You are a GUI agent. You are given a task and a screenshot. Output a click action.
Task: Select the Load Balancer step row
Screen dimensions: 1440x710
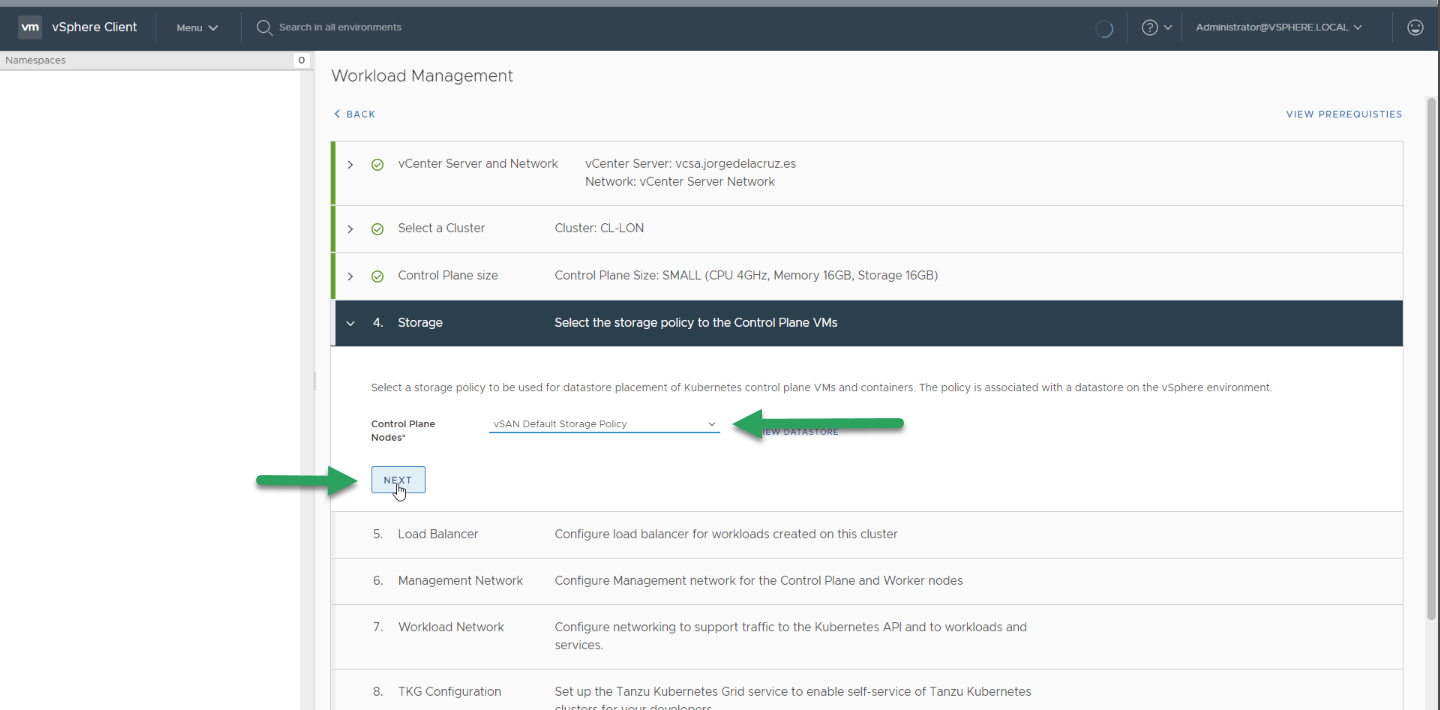pyautogui.click(x=867, y=534)
